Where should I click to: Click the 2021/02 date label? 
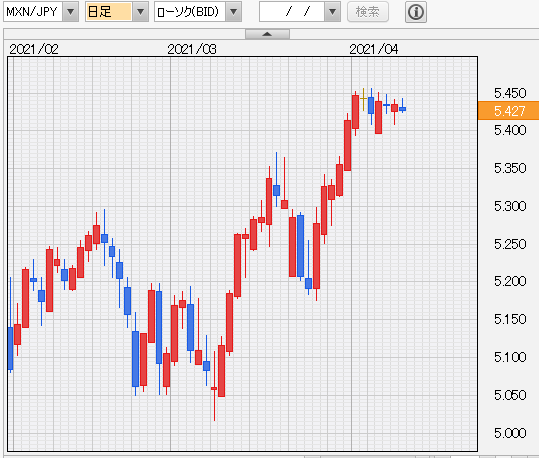(34, 50)
